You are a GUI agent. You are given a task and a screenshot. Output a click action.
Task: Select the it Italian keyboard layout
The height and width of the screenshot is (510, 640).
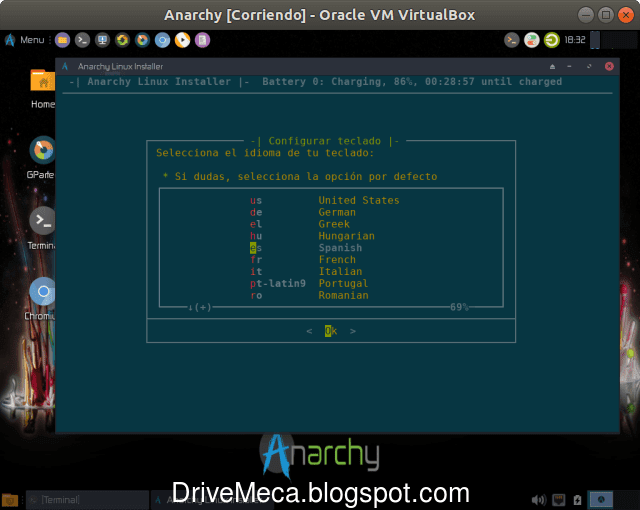coord(306,271)
